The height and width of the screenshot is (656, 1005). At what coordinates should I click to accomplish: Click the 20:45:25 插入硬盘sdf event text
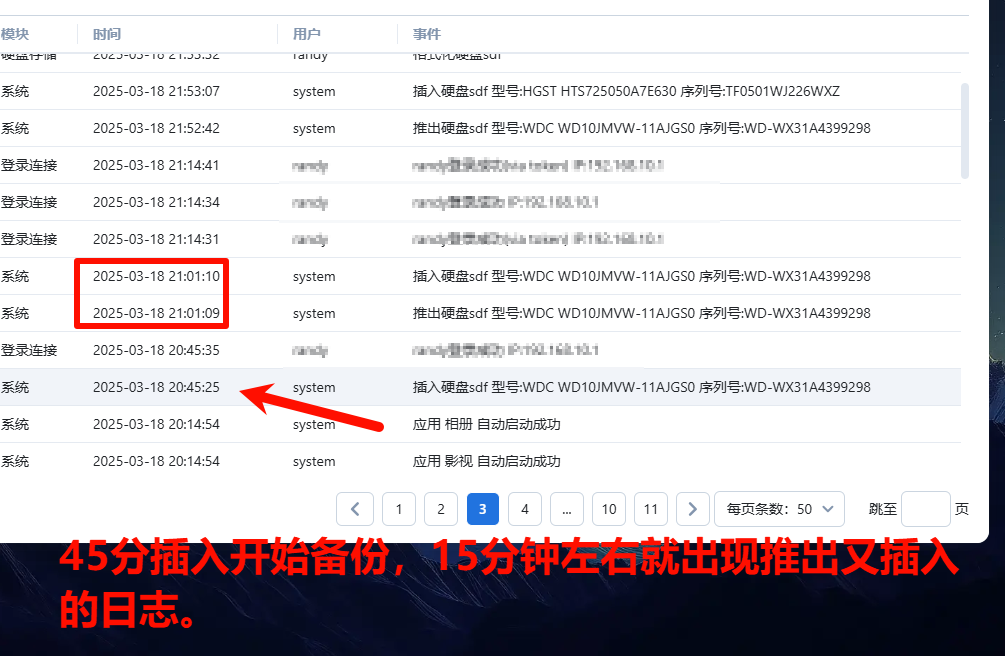click(642, 387)
